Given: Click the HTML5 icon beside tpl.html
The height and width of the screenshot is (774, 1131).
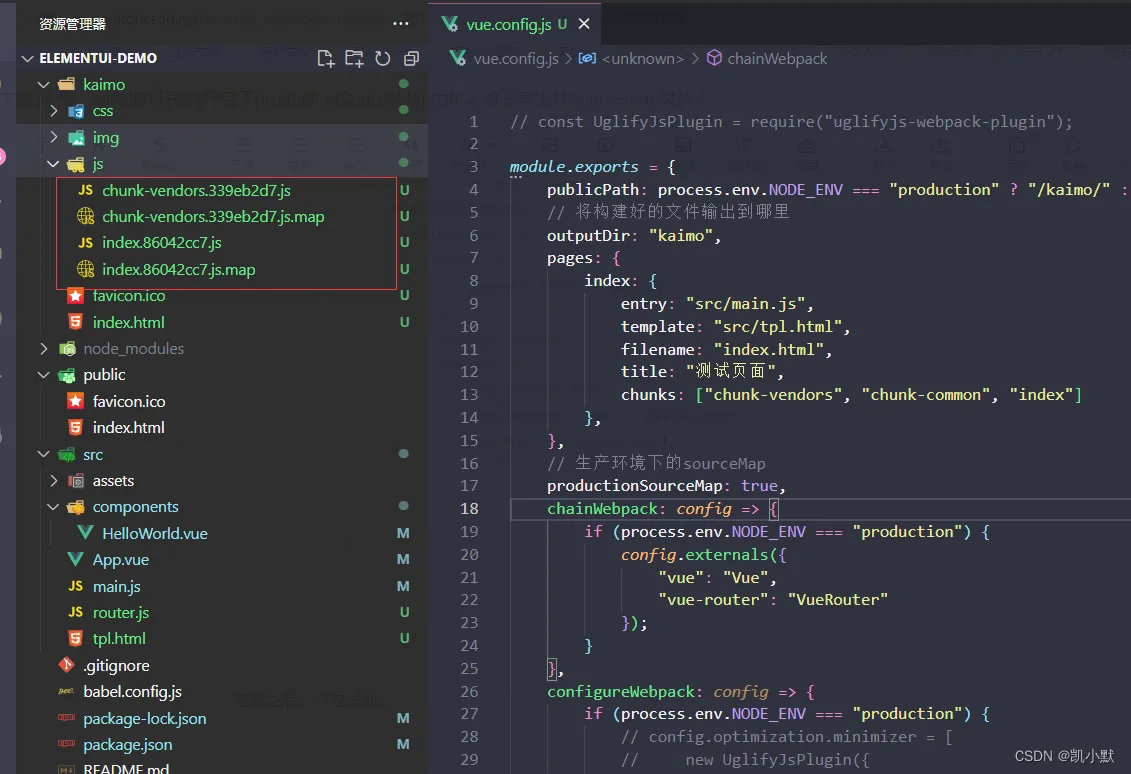Looking at the screenshot, I should [76, 638].
